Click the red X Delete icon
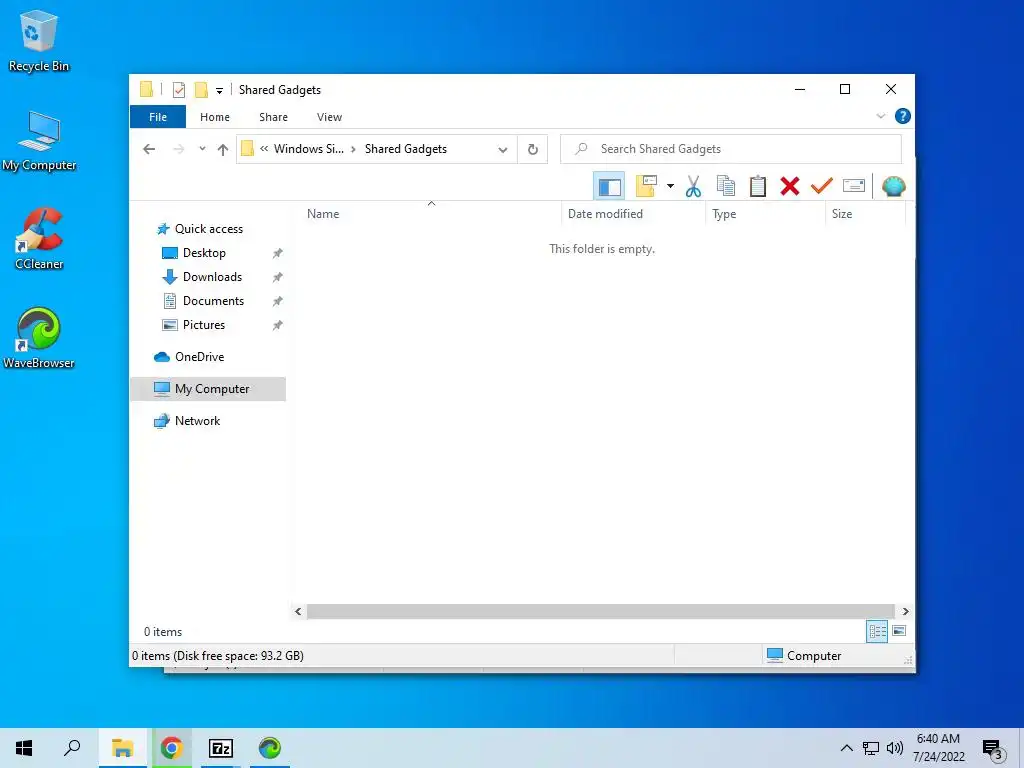This screenshot has width=1024, height=768. [x=790, y=187]
